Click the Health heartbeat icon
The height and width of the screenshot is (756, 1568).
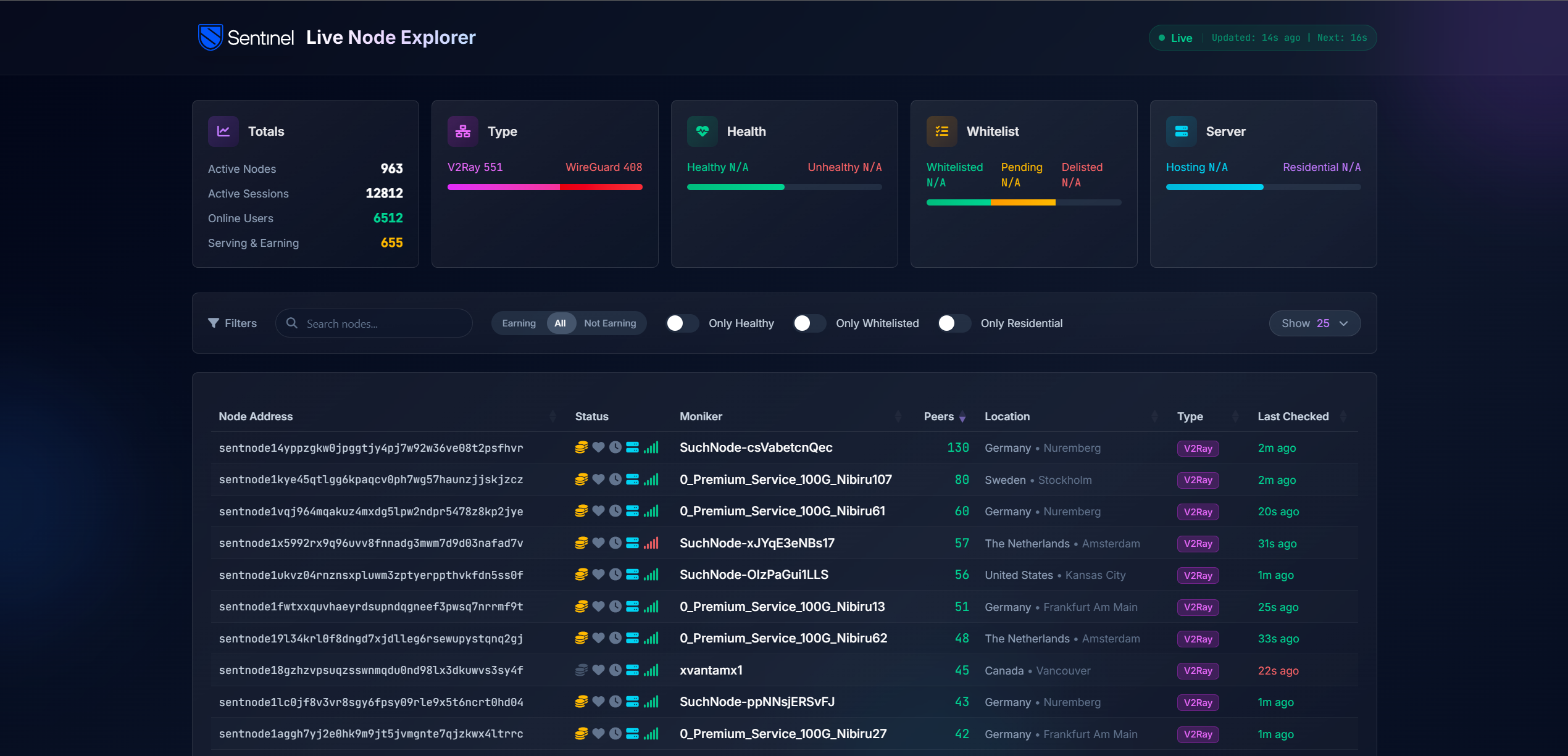(x=703, y=131)
